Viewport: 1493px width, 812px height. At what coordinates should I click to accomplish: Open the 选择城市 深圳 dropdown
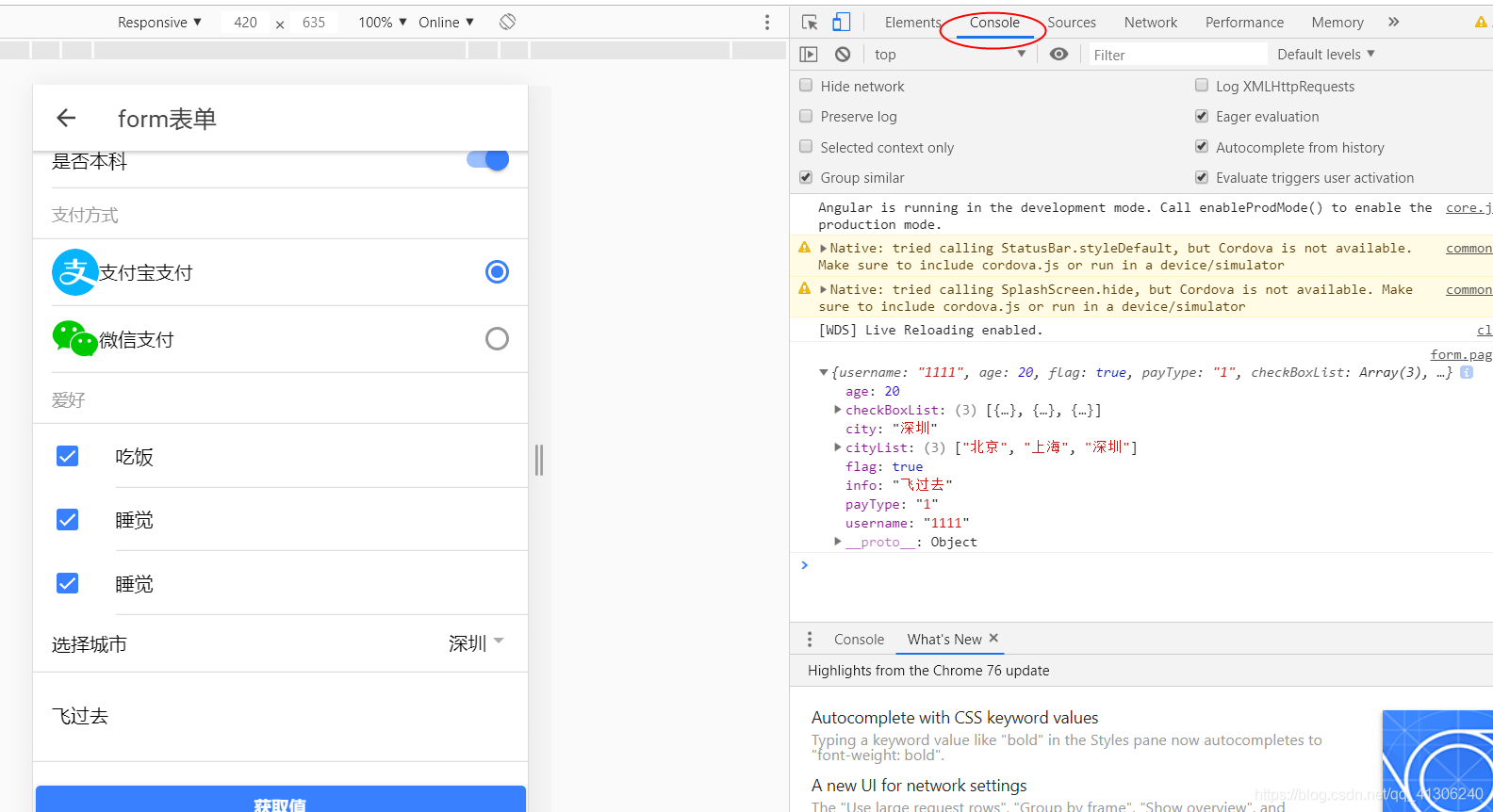476,643
